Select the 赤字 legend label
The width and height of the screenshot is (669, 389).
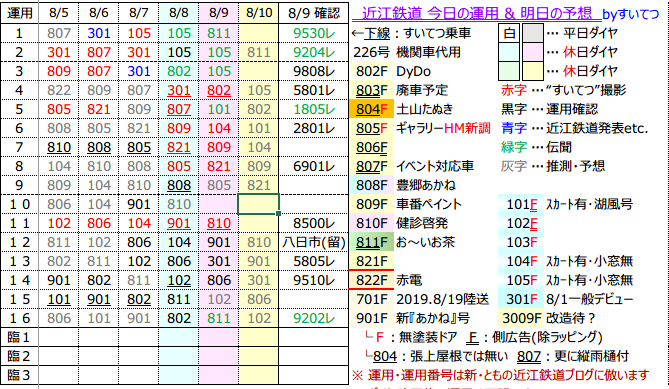coord(514,90)
